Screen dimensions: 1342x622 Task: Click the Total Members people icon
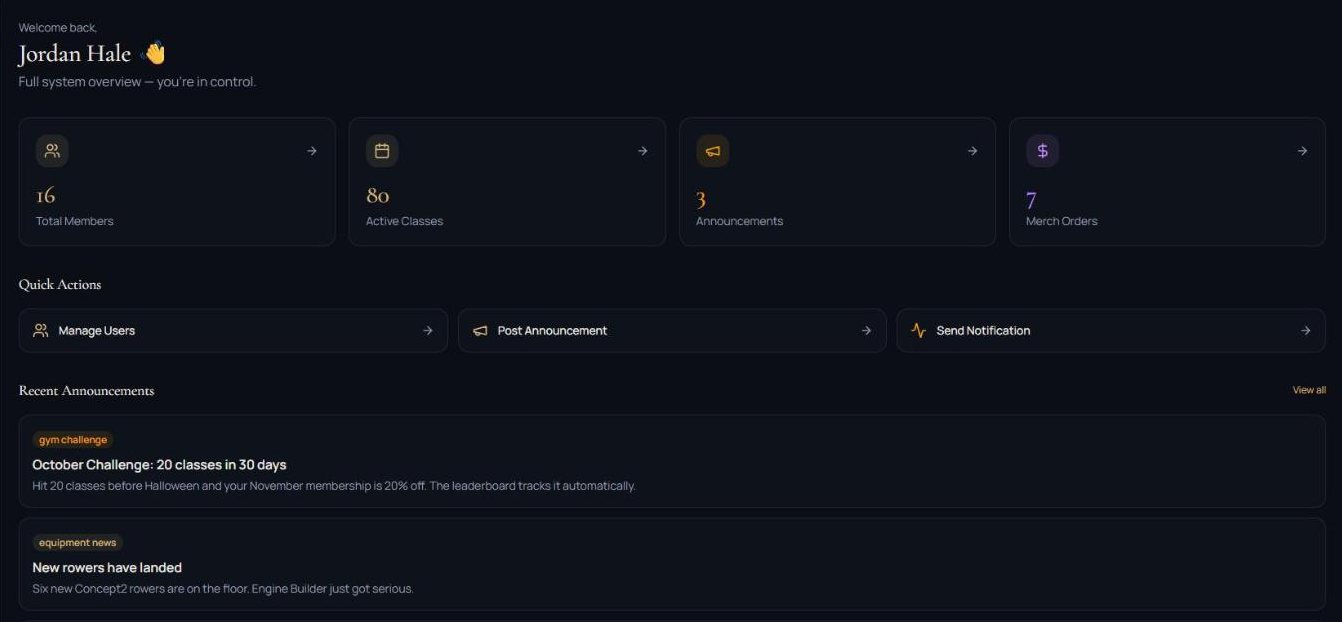52,151
